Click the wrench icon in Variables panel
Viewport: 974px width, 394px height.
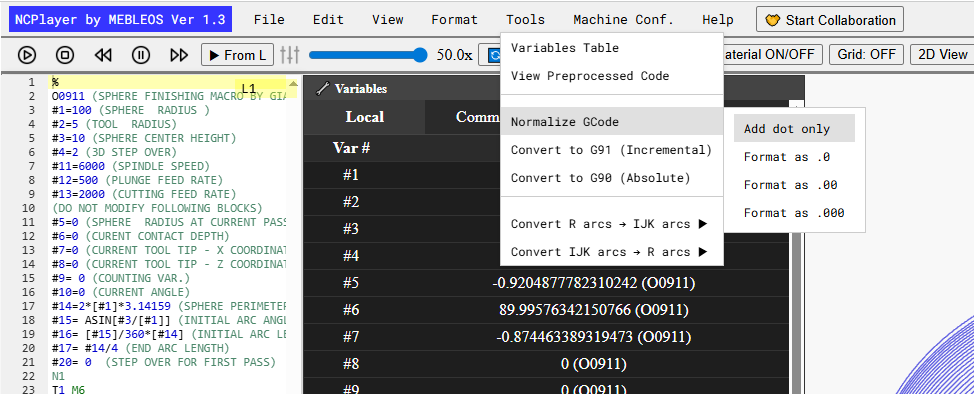[322, 89]
